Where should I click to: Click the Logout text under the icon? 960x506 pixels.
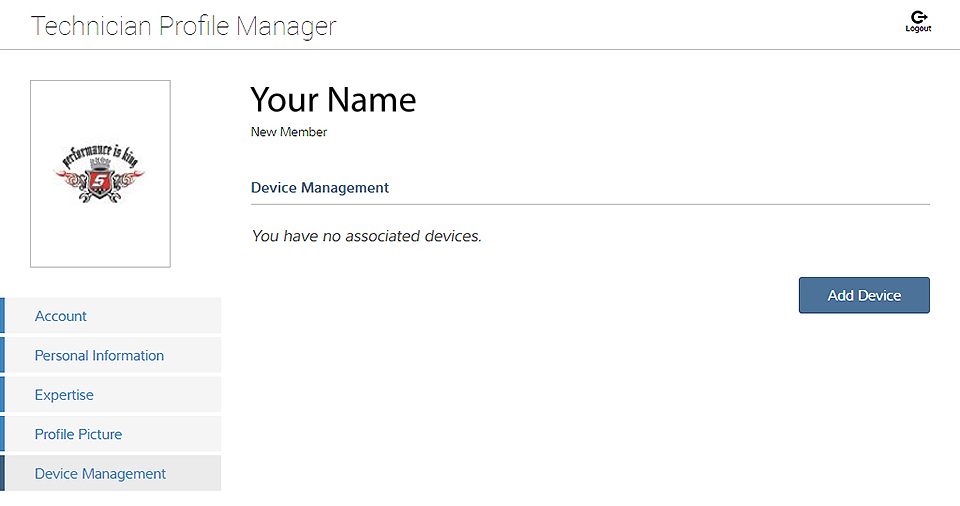tap(918, 29)
